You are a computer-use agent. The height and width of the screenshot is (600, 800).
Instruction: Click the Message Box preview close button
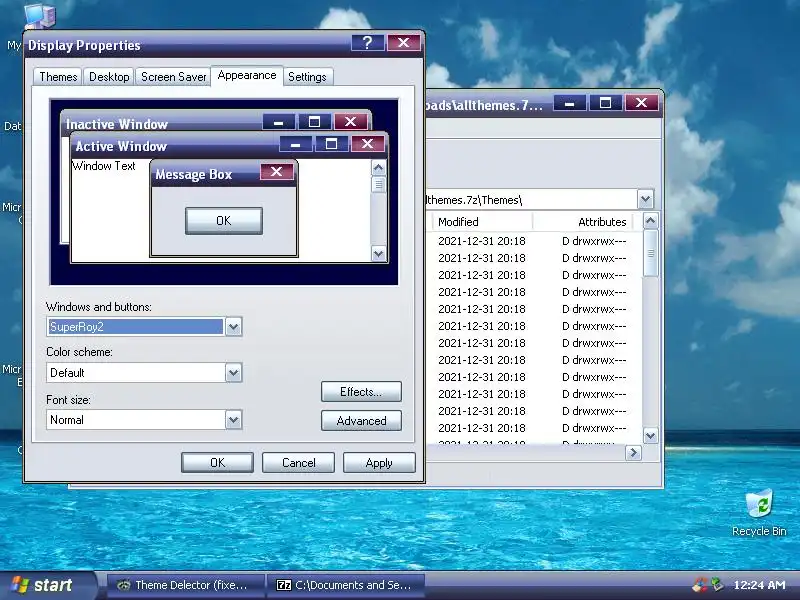tap(277, 171)
